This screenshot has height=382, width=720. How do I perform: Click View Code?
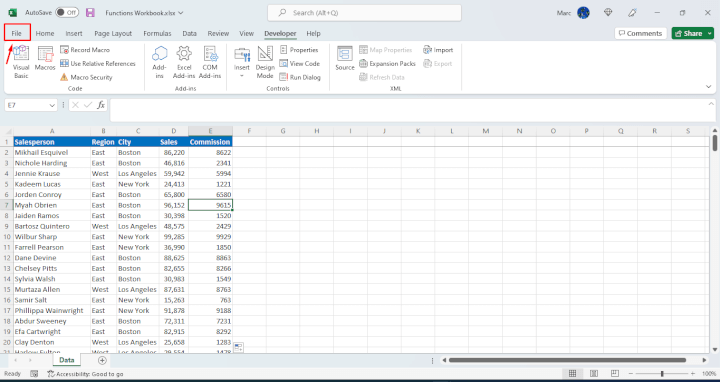(300, 63)
